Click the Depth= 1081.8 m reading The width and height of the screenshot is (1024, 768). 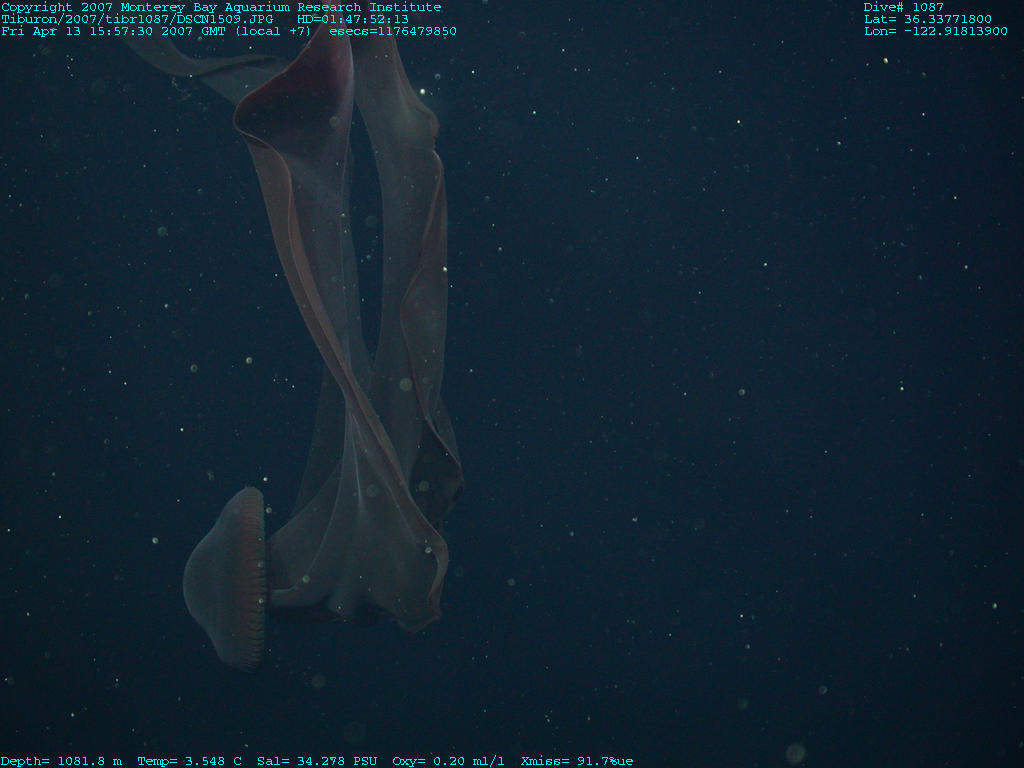click(x=61, y=761)
